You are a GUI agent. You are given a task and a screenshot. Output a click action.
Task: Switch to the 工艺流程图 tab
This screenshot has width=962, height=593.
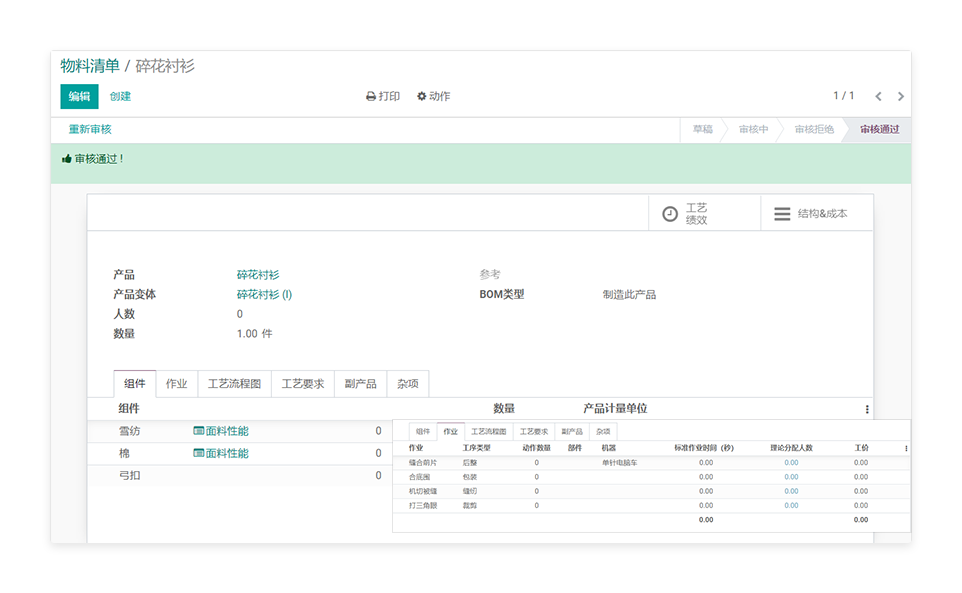click(234, 384)
